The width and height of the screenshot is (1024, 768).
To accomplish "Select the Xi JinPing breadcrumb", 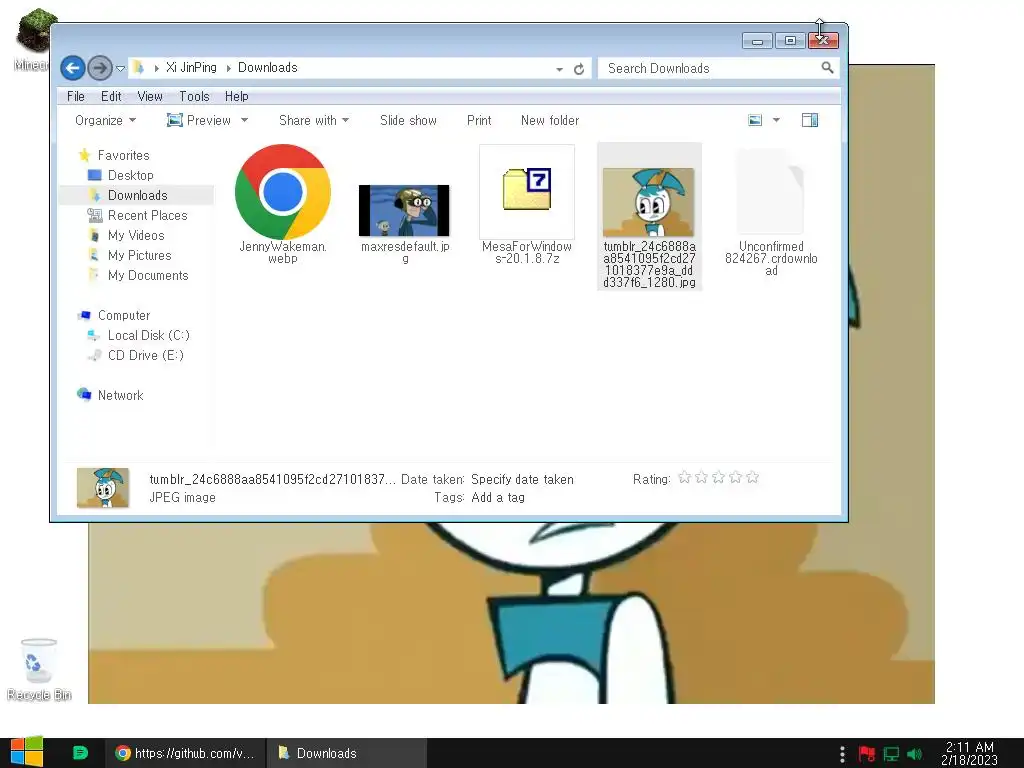I will pyautogui.click(x=191, y=67).
